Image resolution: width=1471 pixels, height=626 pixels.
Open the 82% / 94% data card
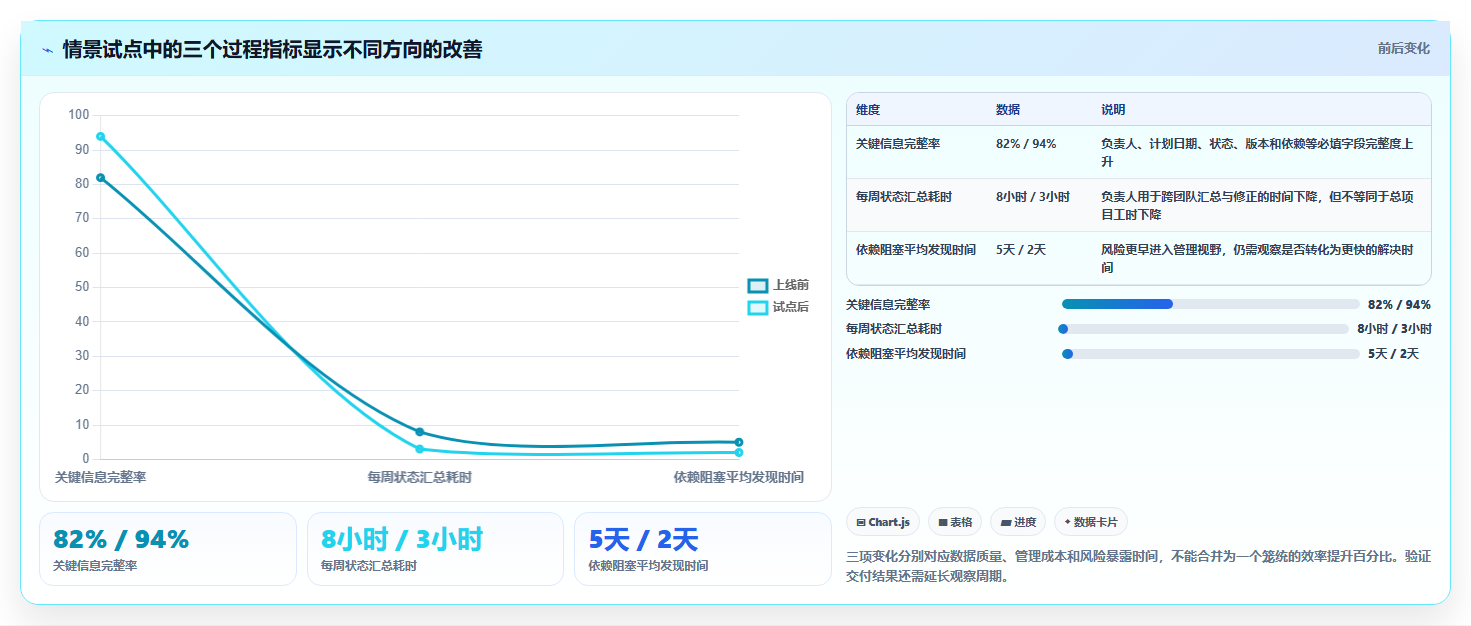(168, 549)
